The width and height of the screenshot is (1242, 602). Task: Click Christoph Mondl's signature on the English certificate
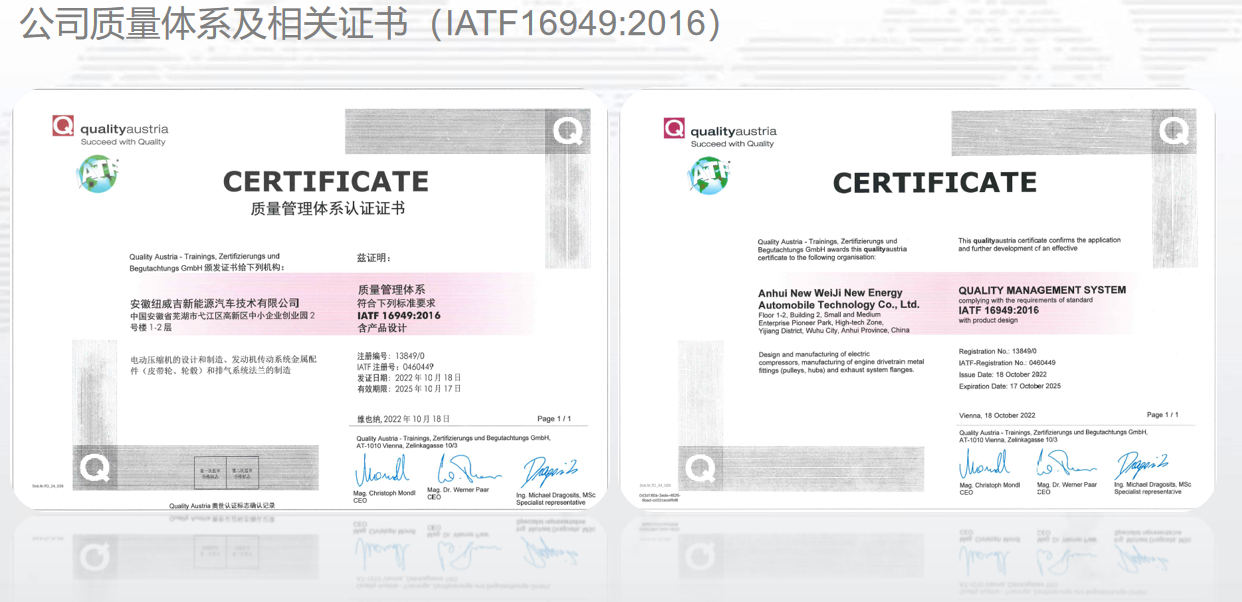985,465
